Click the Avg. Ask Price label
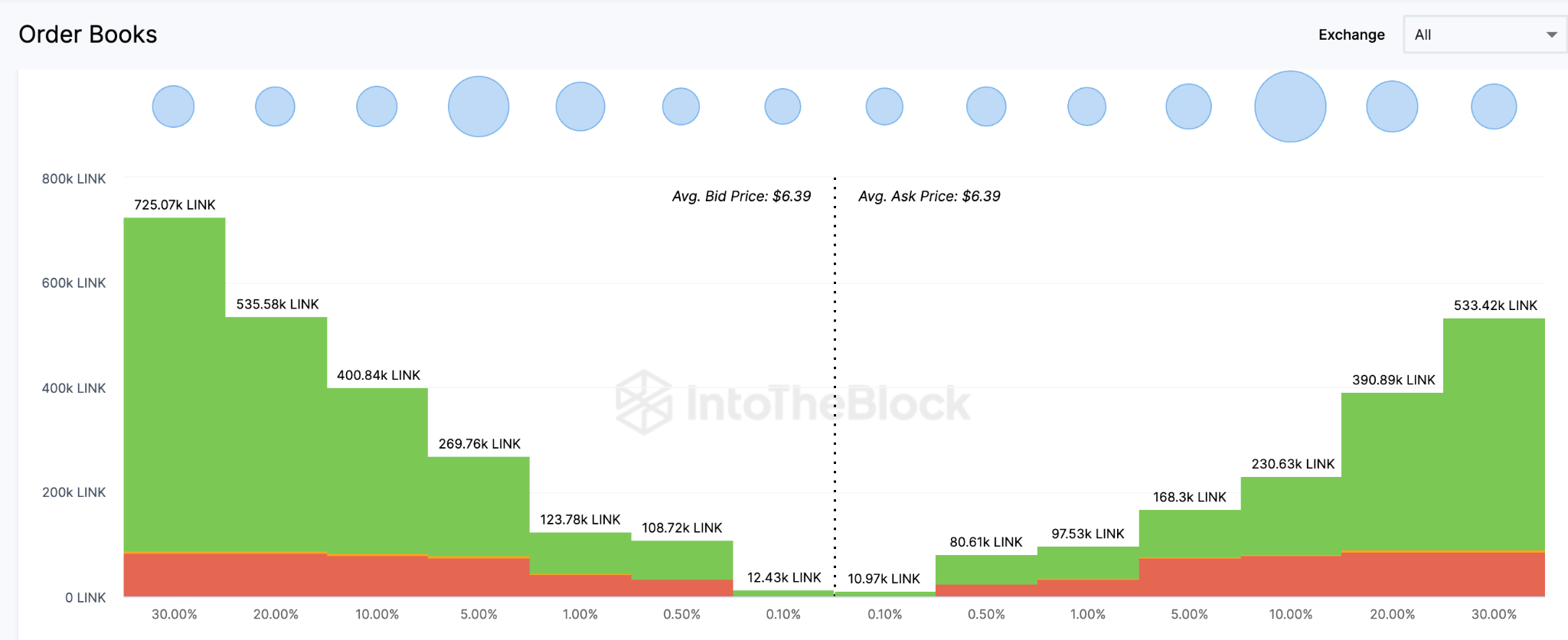 click(929, 196)
